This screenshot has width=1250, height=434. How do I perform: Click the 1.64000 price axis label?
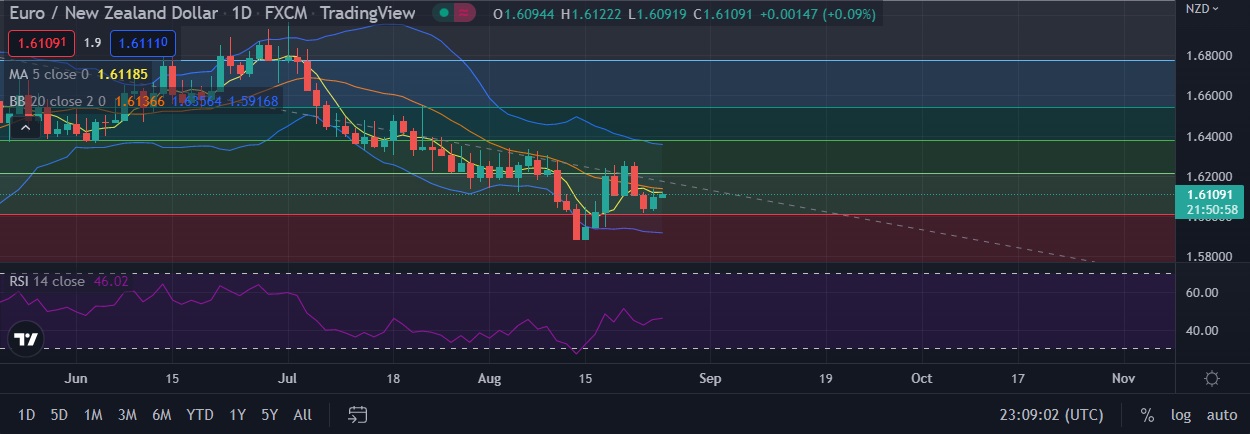click(1208, 136)
